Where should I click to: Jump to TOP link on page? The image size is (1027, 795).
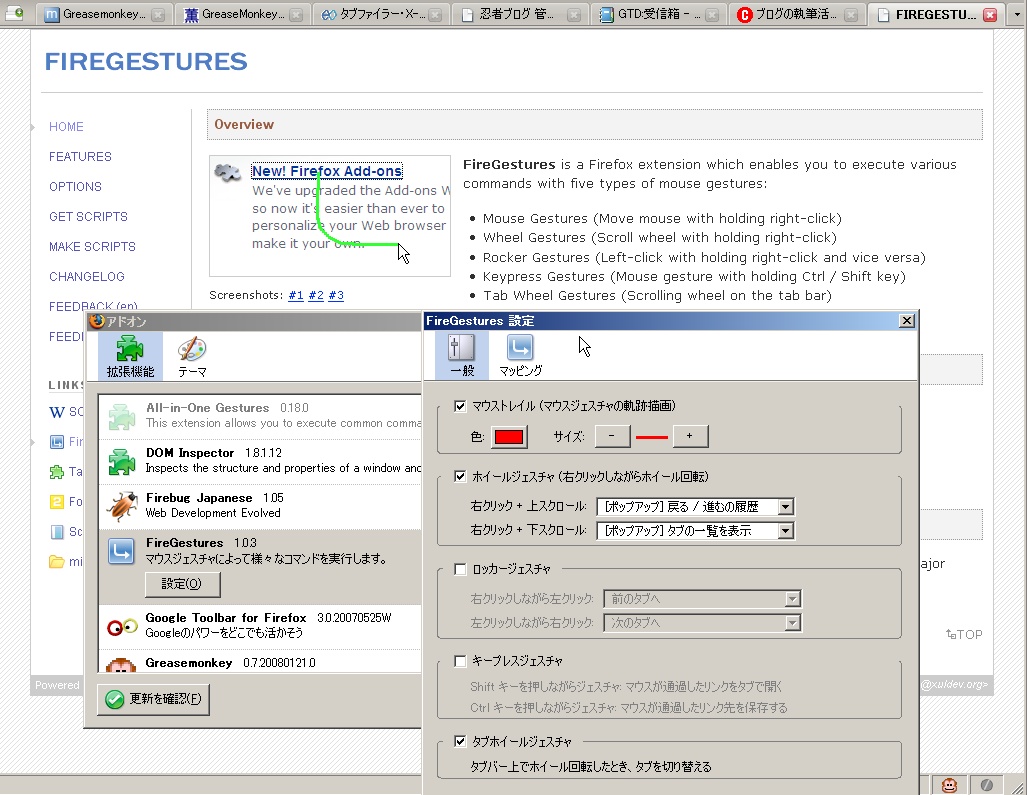pos(964,635)
